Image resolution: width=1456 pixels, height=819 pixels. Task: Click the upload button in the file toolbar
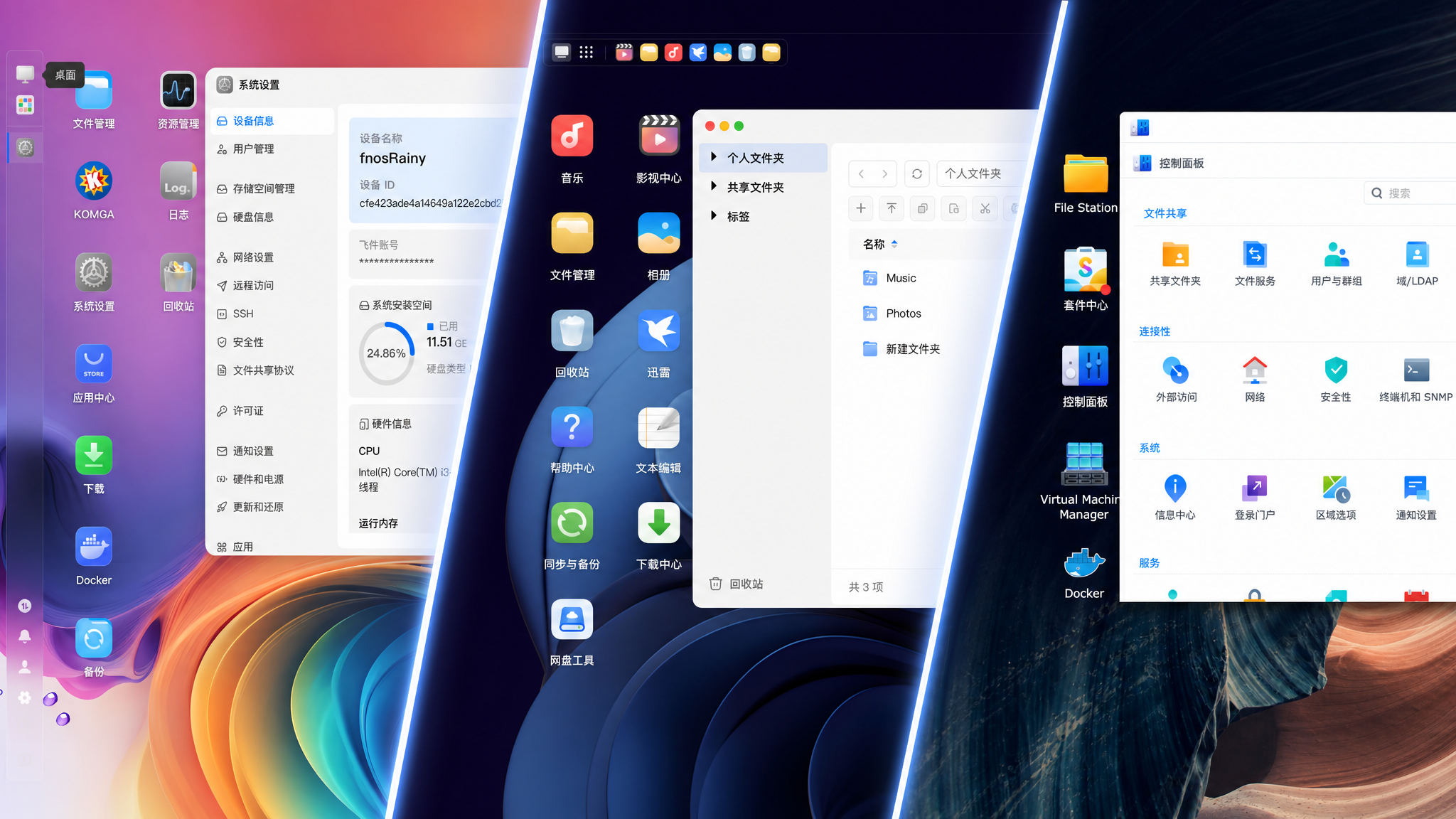pos(892,208)
